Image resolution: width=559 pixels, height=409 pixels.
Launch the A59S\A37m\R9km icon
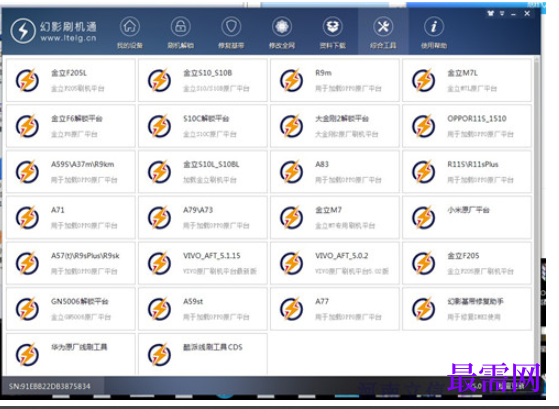point(27,172)
